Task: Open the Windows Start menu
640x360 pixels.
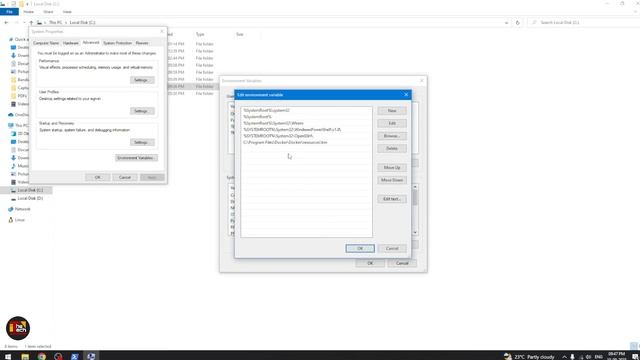Action: click(x=8, y=356)
